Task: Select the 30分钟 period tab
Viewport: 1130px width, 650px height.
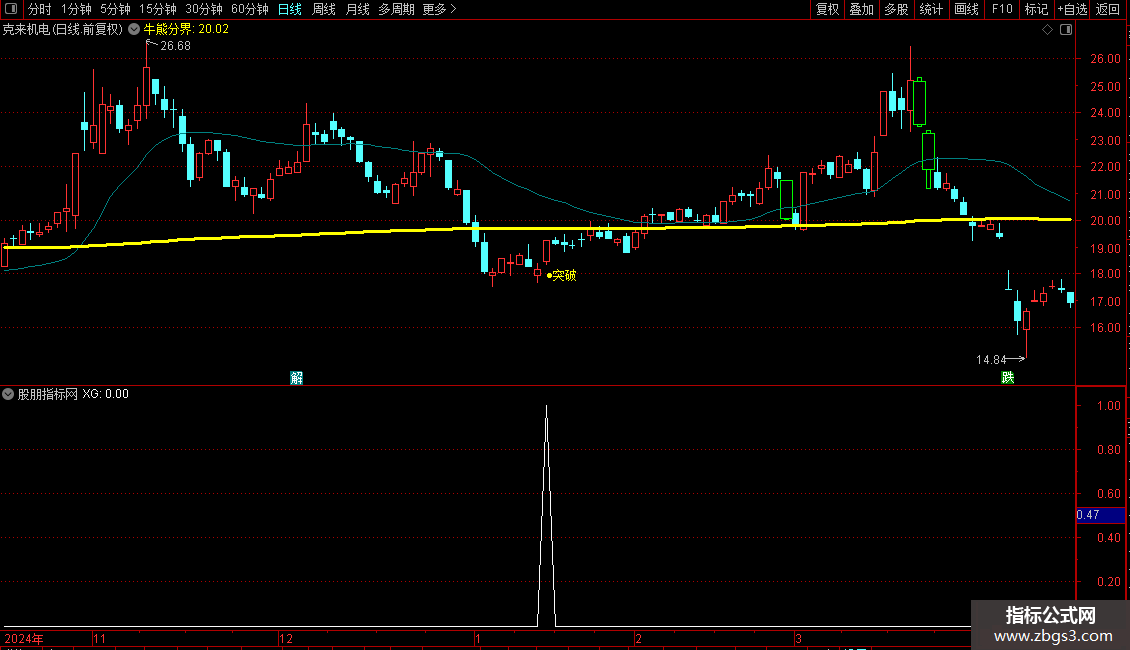Action: pyautogui.click(x=204, y=9)
